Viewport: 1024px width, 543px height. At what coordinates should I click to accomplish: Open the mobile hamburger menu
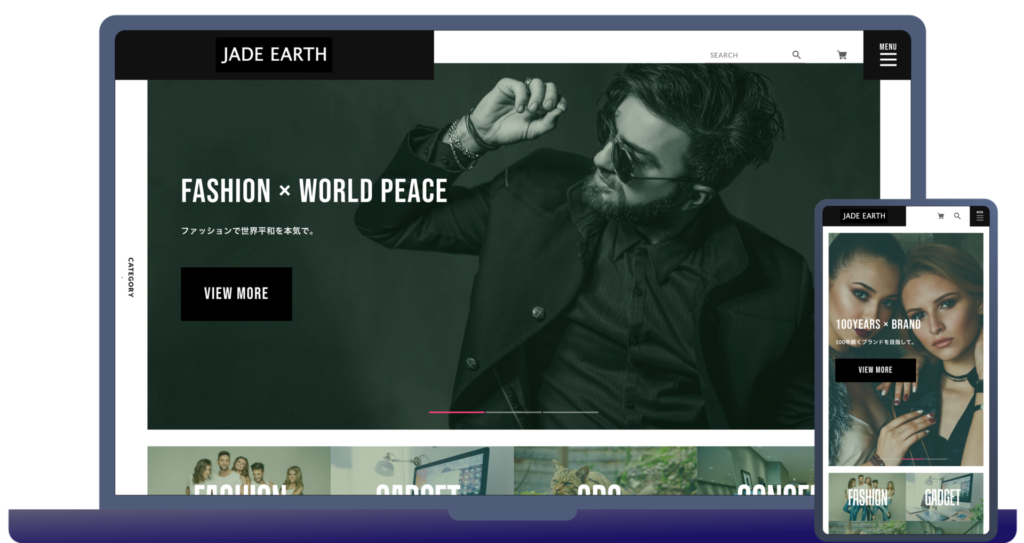pyautogui.click(x=980, y=216)
